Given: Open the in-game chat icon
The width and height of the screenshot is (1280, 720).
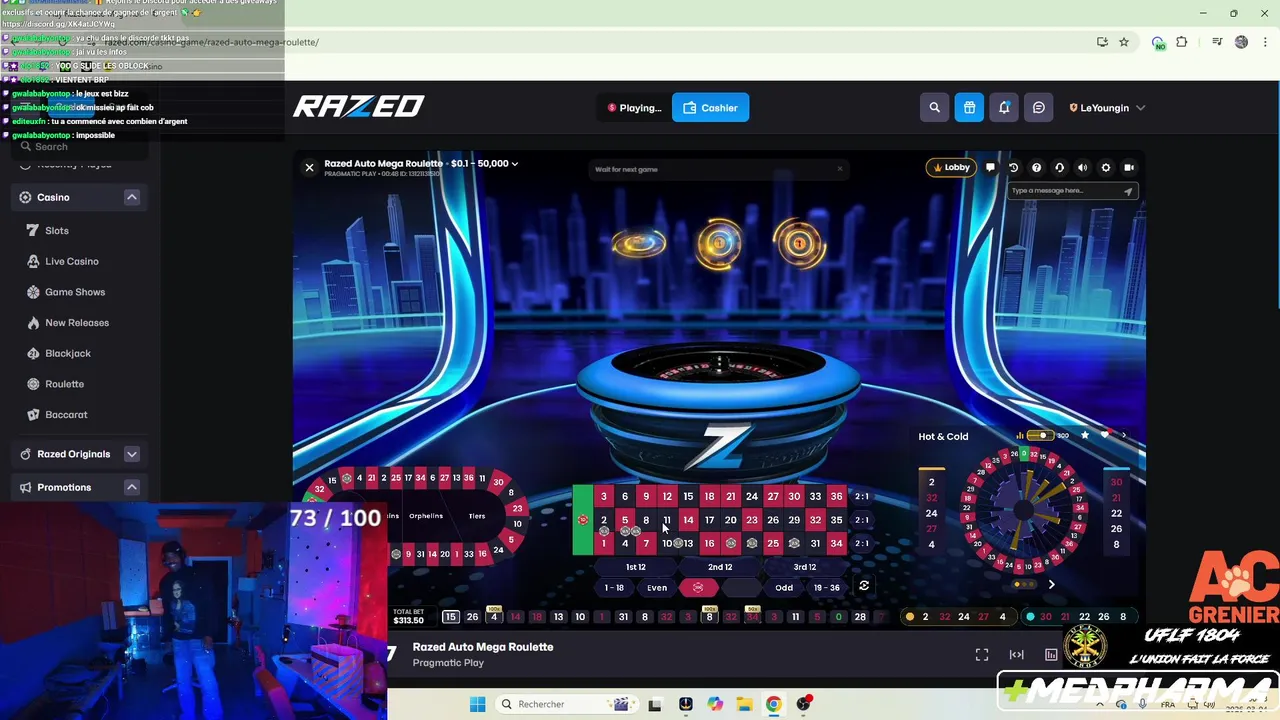Looking at the screenshot, I should pyautogui.click(x=990, y=168).
